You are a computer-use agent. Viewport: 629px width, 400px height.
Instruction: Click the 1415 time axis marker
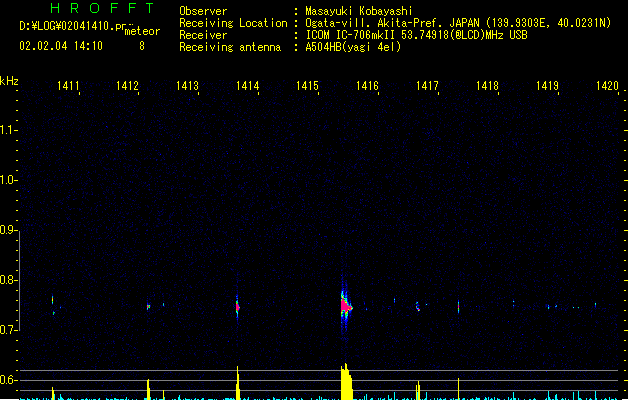307,86
